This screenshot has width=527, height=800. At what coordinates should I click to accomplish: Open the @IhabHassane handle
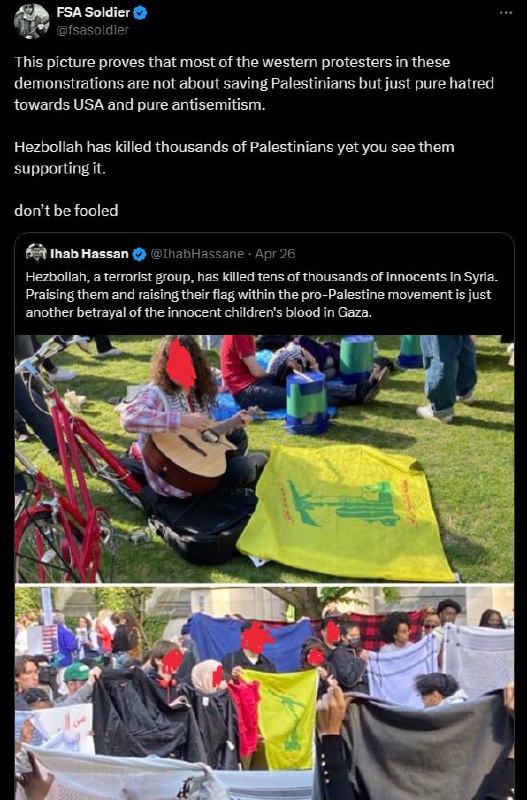197,254
